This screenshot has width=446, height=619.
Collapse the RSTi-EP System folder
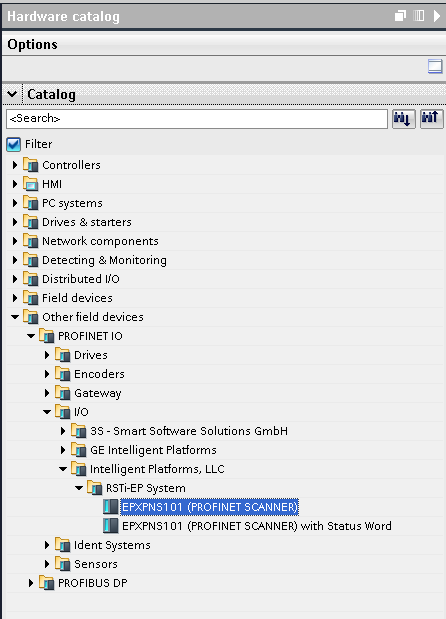pos(79,488)
